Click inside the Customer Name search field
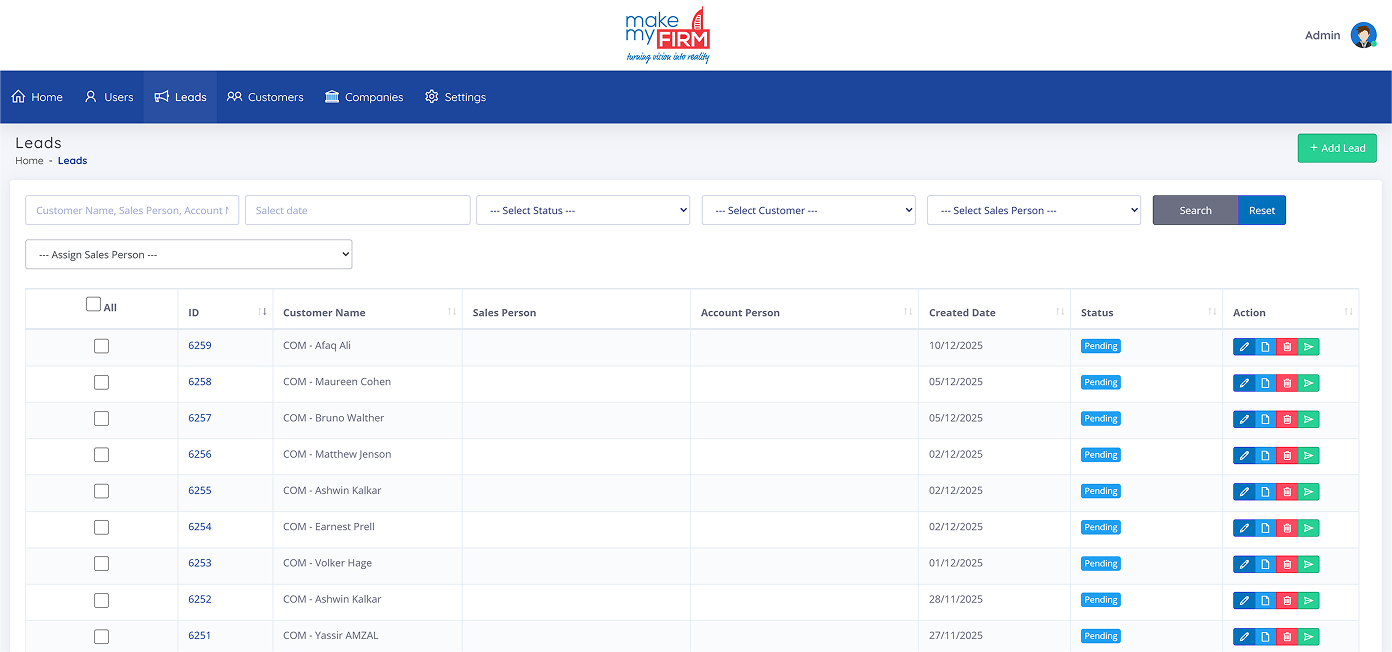The height and width of the screenshot is (652, 1392). point(131,210)
